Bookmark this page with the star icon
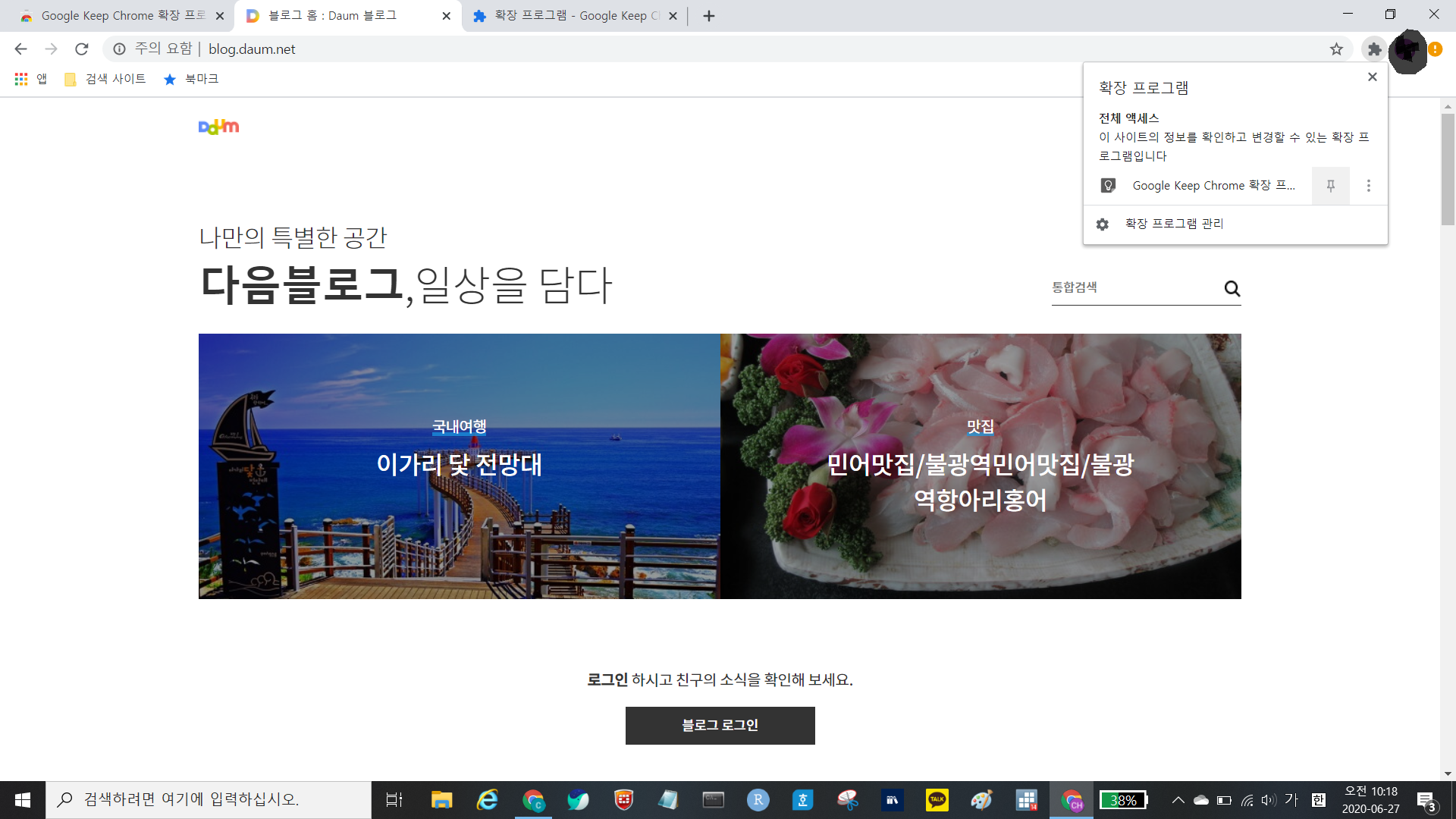 click(x=1336, y=49)
